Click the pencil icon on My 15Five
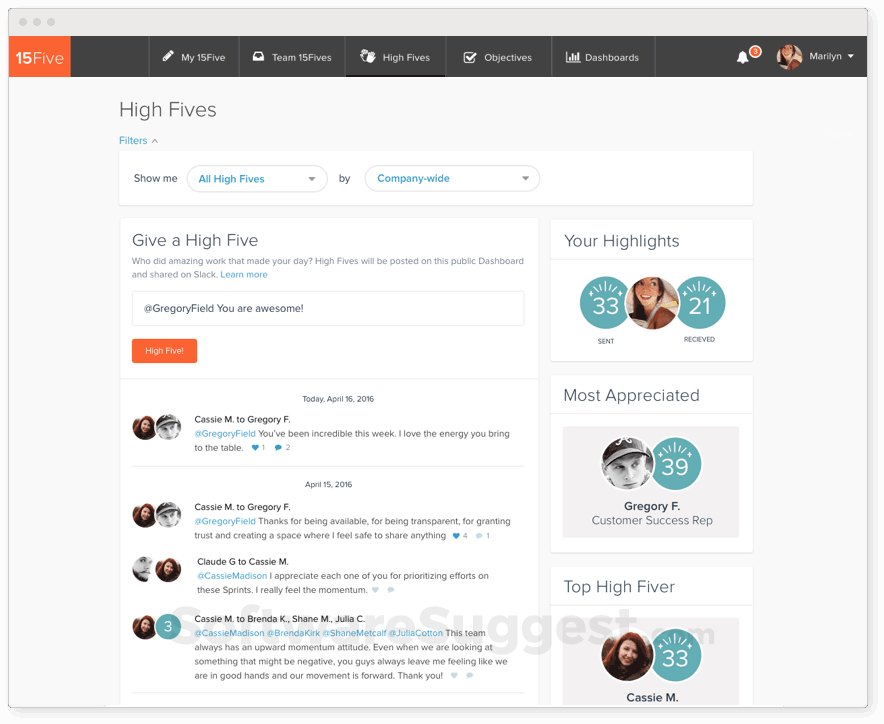The height and width of the screenshot is (724, 884). pos(169,56)
